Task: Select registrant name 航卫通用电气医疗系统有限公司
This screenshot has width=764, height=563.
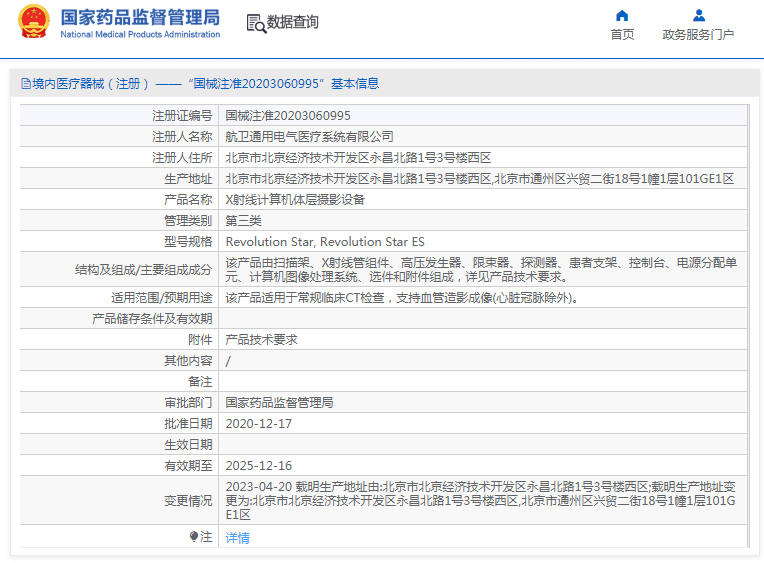Action: point(309,136)
